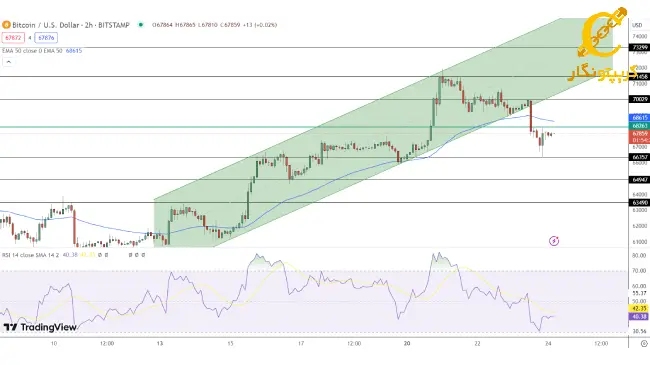Click date 13 on the time axis
The image size is (650, 365).
(160, 343)
